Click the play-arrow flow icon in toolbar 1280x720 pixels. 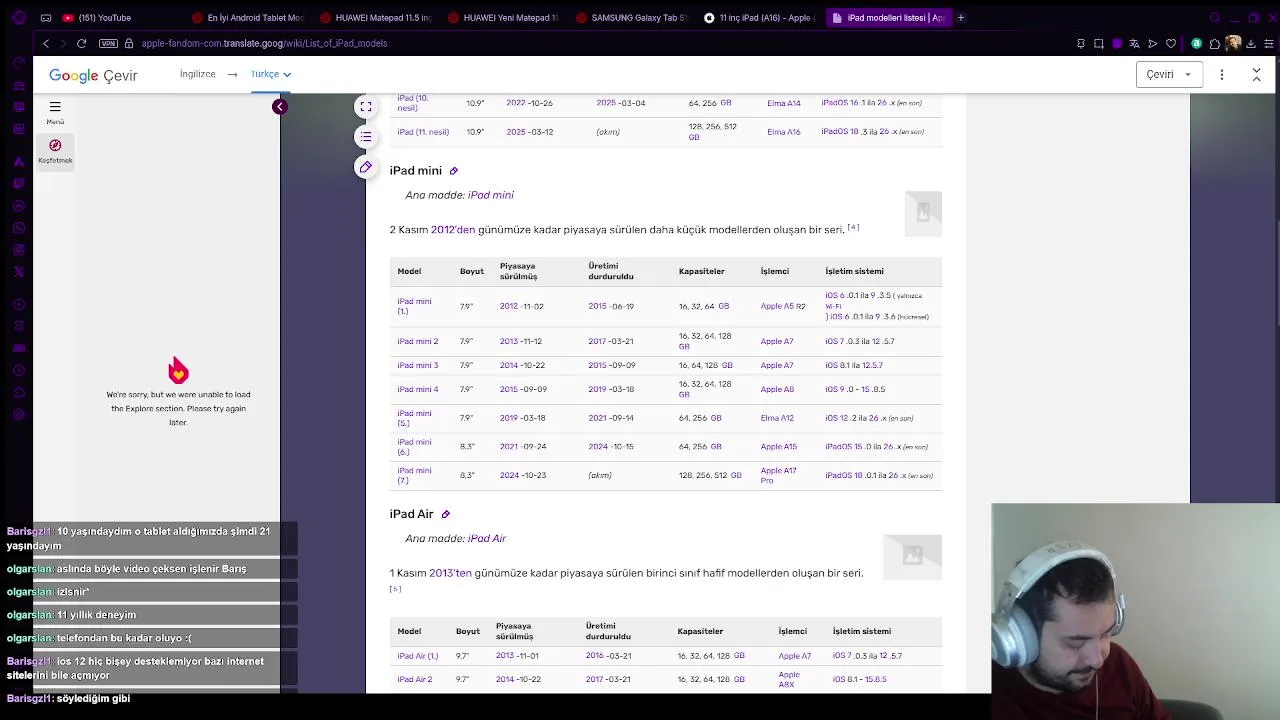(1153, 43)
